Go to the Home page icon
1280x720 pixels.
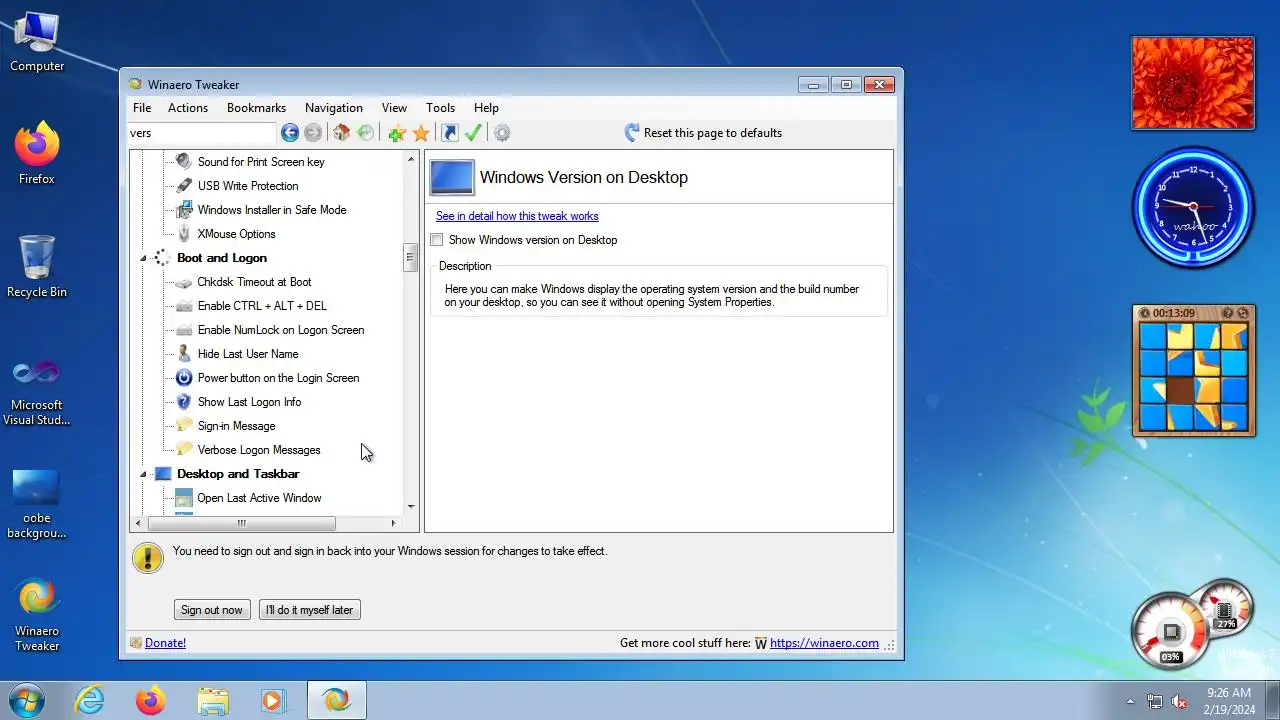(x=342, y=133)
